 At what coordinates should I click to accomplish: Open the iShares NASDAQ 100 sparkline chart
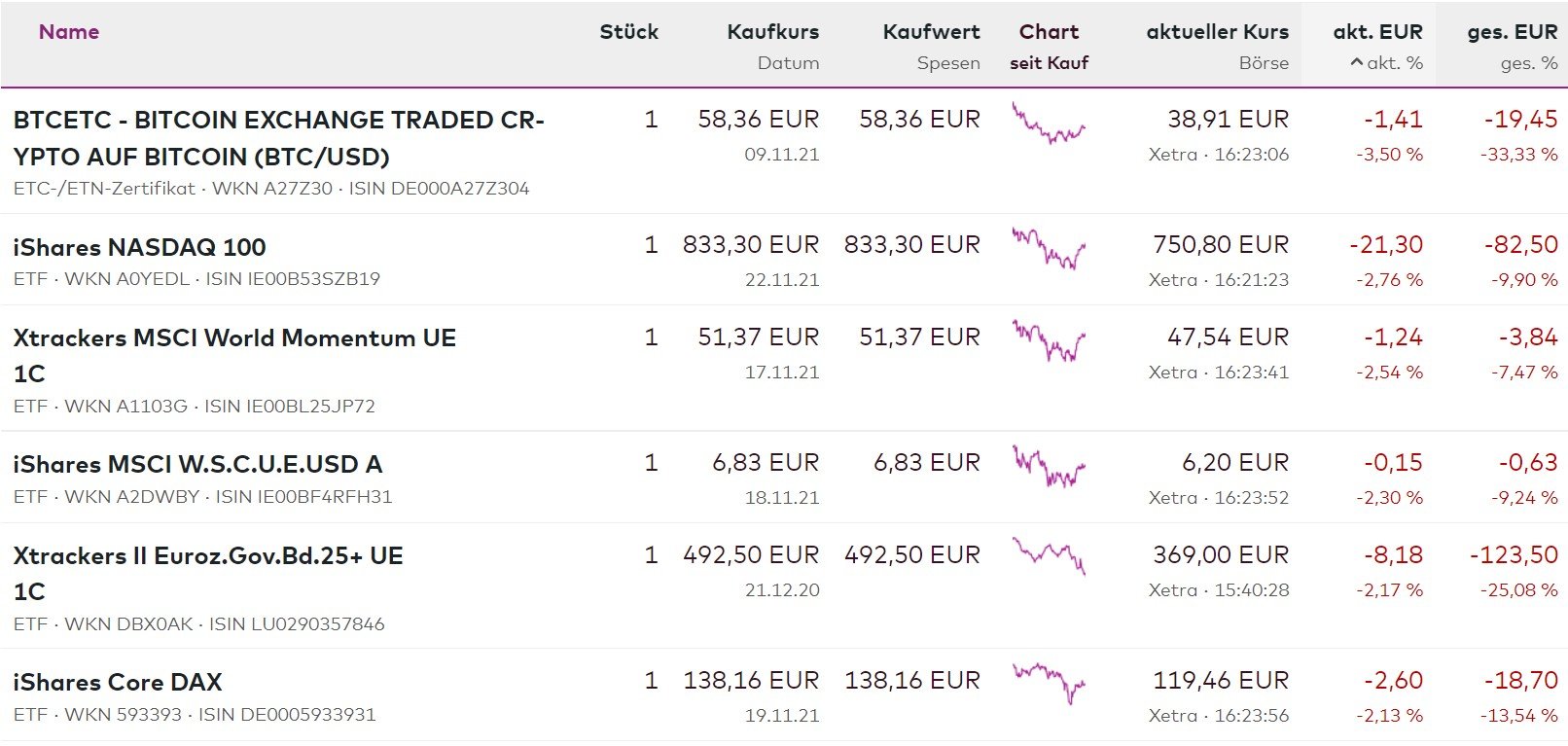[x=1048, y=249]
